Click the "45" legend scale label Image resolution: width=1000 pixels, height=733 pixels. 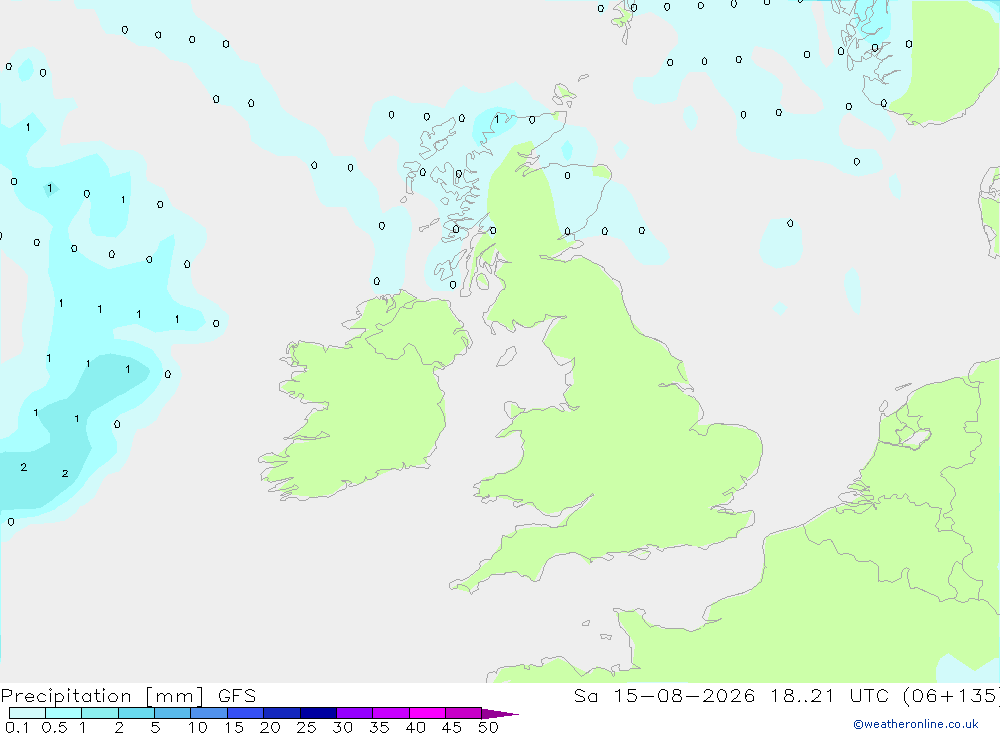click(x=452, y=727)
